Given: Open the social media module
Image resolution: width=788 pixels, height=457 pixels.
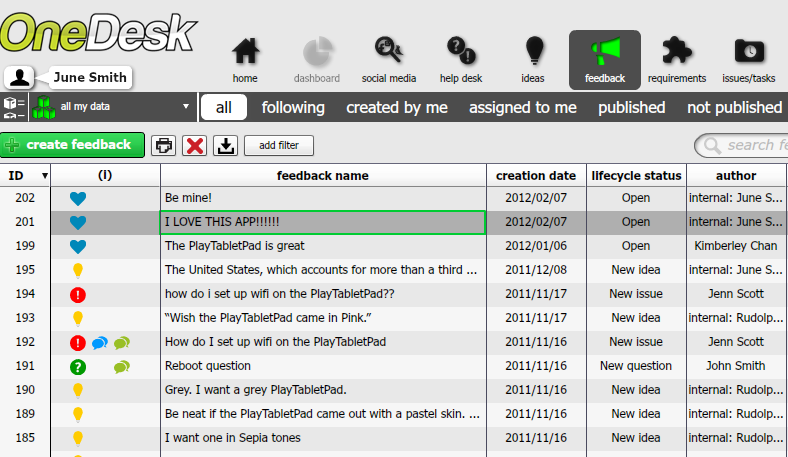Looking at the screenshot, I should [x=388, y=58].
